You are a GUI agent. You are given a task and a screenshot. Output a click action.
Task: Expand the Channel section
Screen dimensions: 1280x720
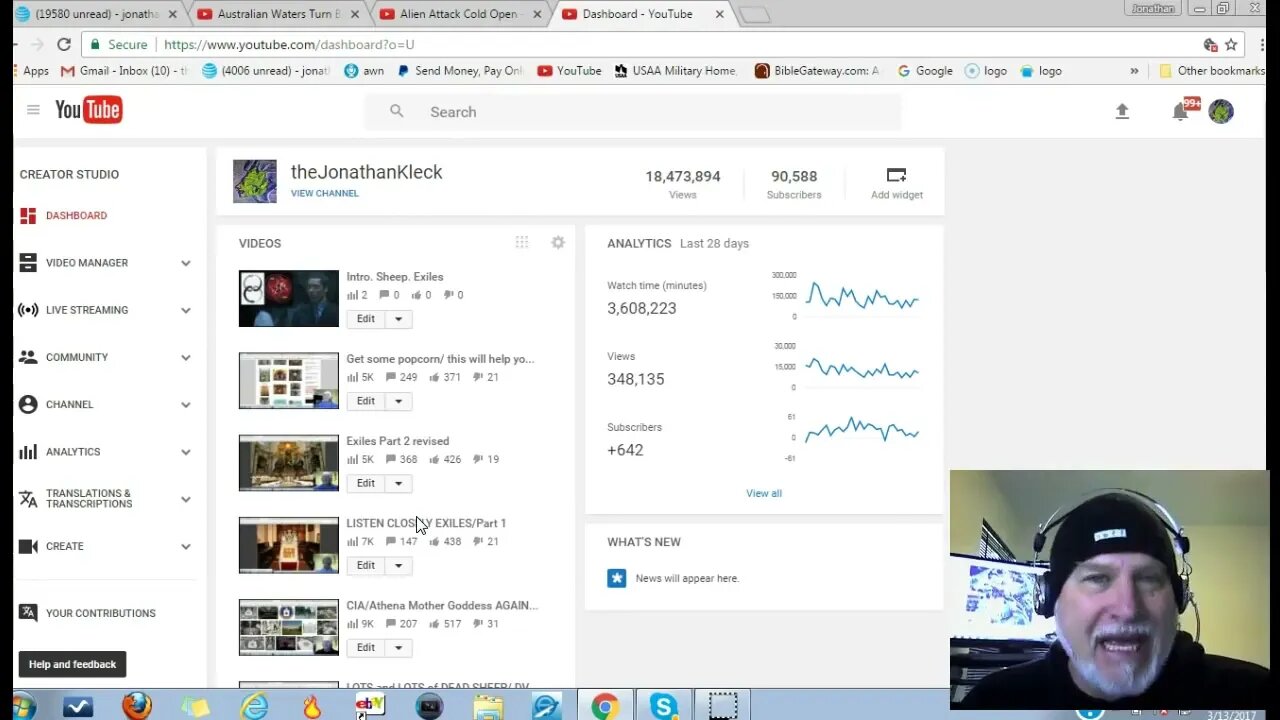185,404
